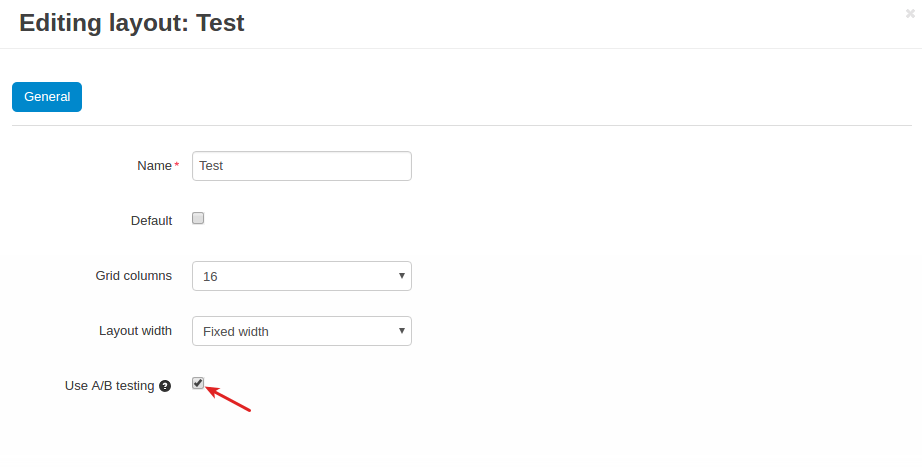The height and width of the screenshot is (468, 922).
Task: Click the Test text inside Name field
Action: click(x=211, y=166)
